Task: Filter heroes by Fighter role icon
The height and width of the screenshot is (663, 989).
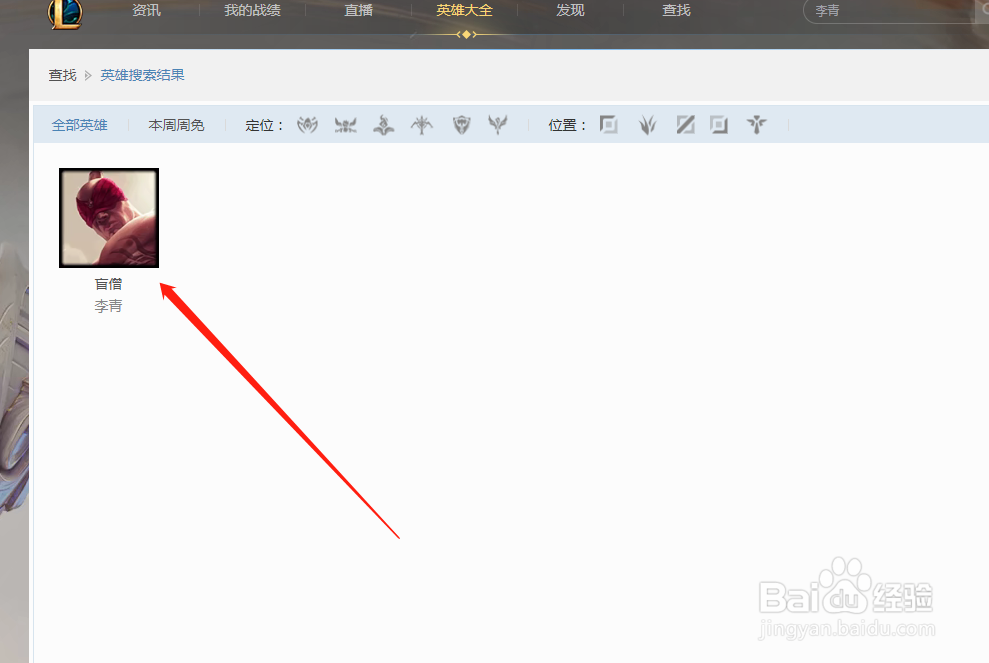Action: [307, 125]
